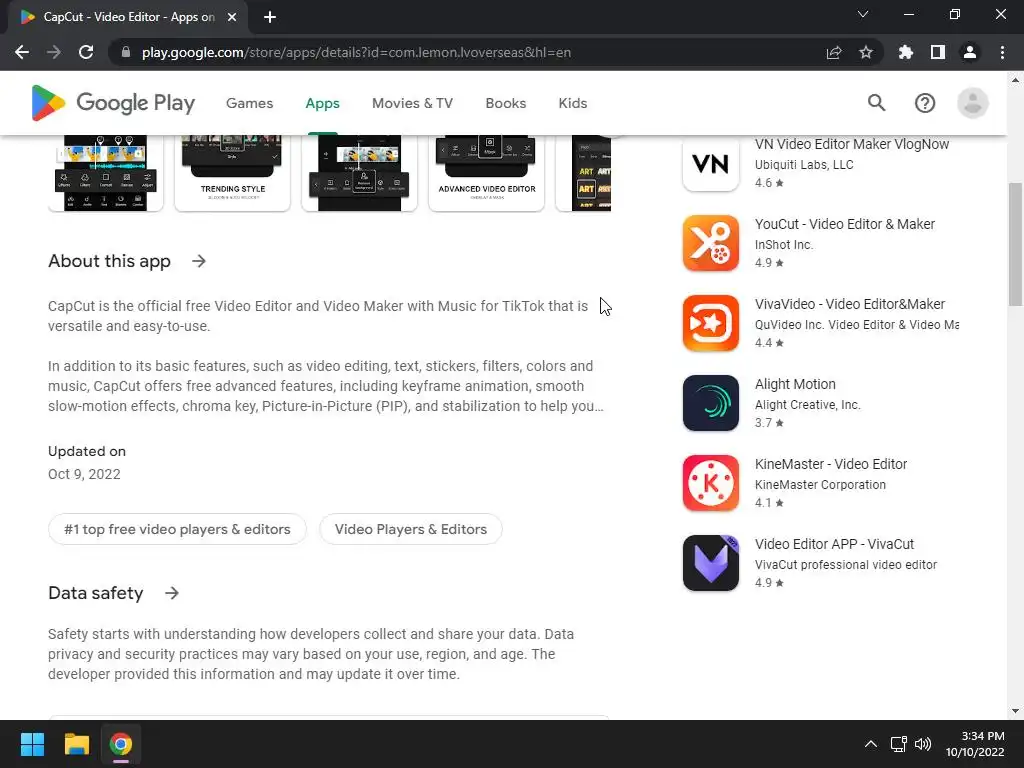Click the 'Alight Creative, Inc.' developer name

807,405
